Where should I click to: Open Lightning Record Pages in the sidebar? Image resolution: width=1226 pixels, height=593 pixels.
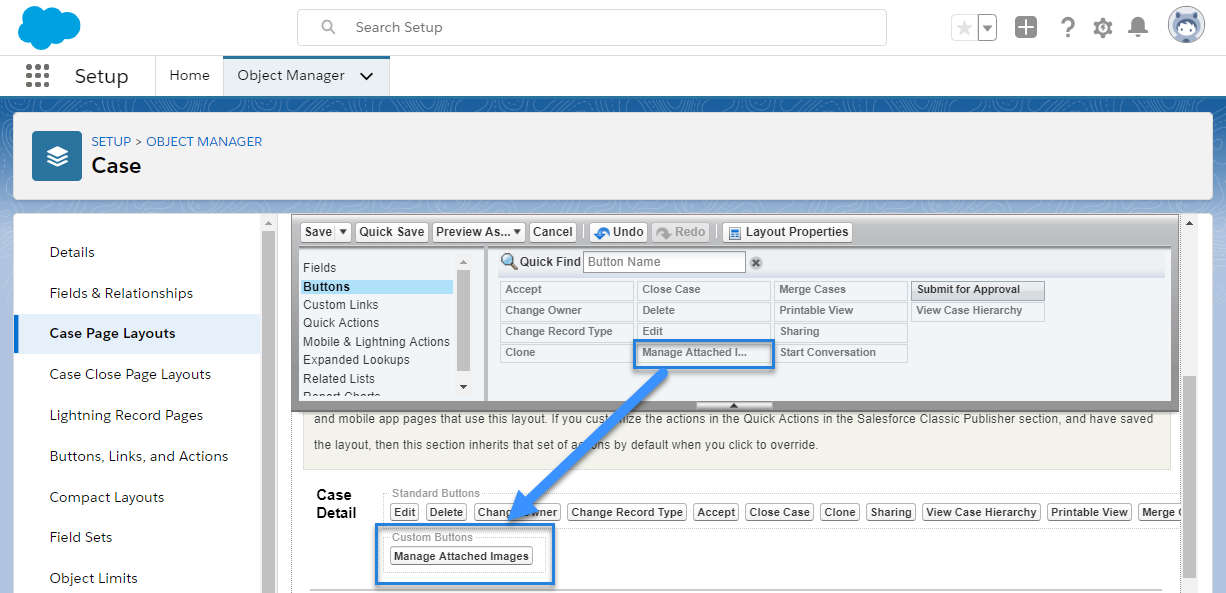[126, 415]
